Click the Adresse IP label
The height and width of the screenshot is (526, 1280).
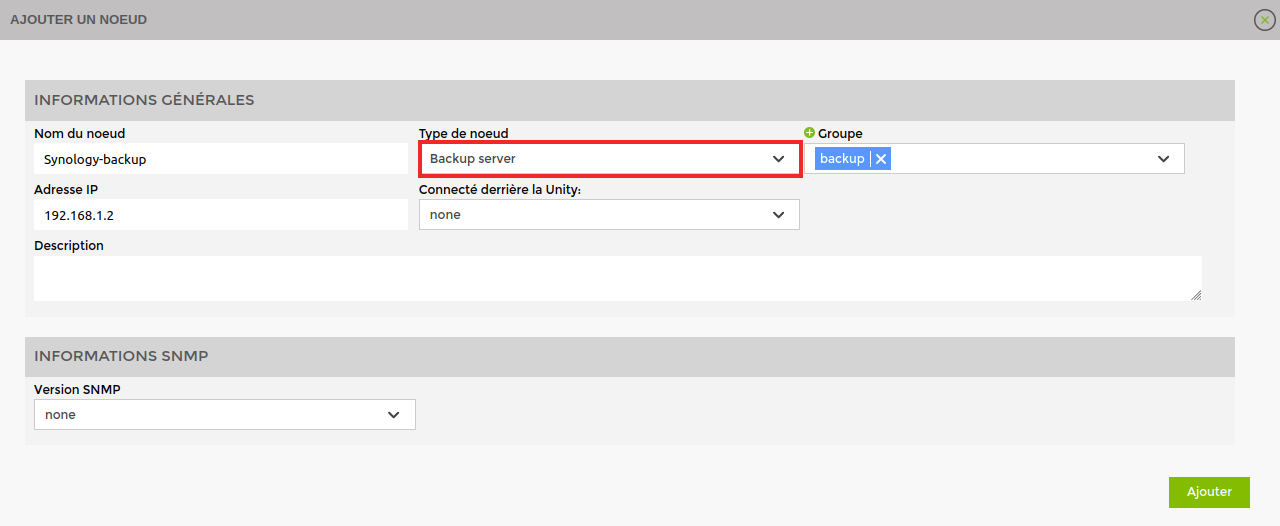(66, 189)
